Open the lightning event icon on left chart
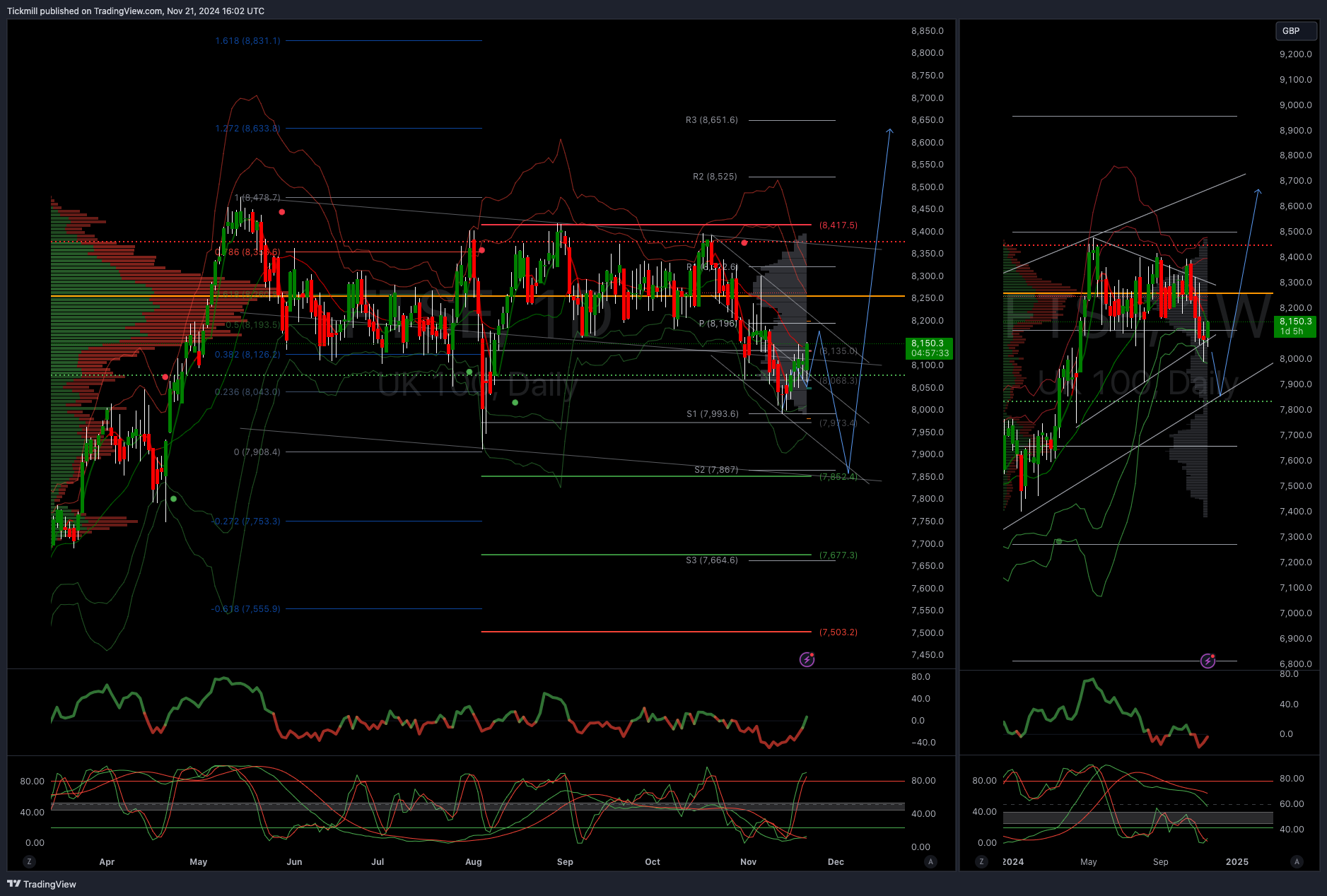Image resolution: width=1327 pixels, height=896 pixels. [807, 659]
